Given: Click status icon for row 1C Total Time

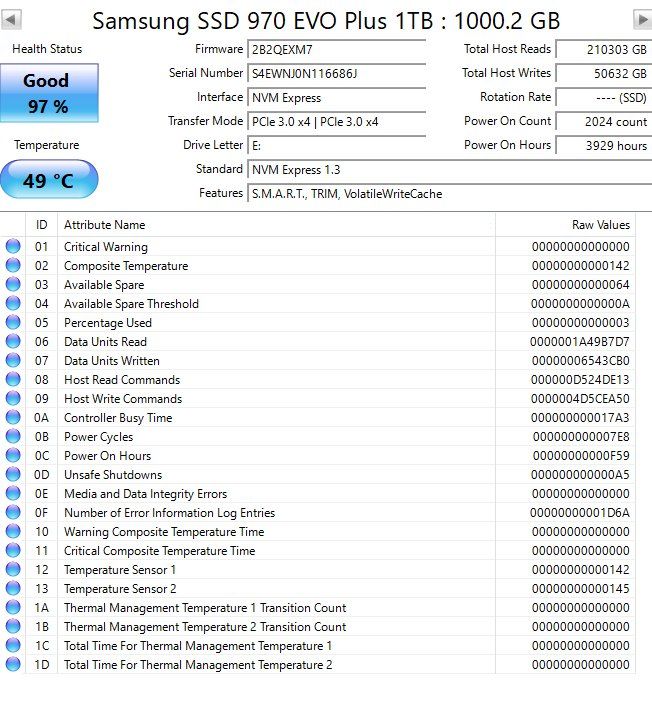Looking at the screenshot, I should 13,645.
